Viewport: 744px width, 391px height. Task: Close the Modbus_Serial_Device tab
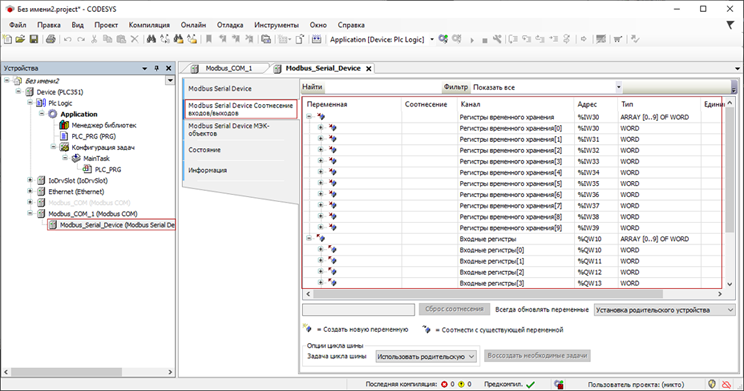[369, 69]
